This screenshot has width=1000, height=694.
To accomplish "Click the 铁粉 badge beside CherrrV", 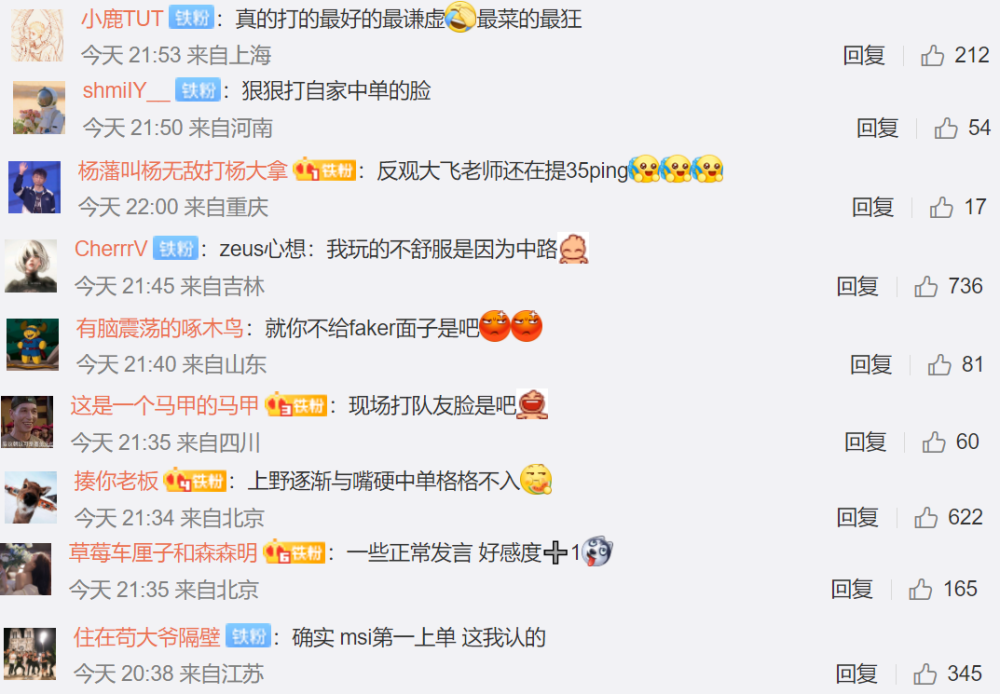I will coord(175,248).
